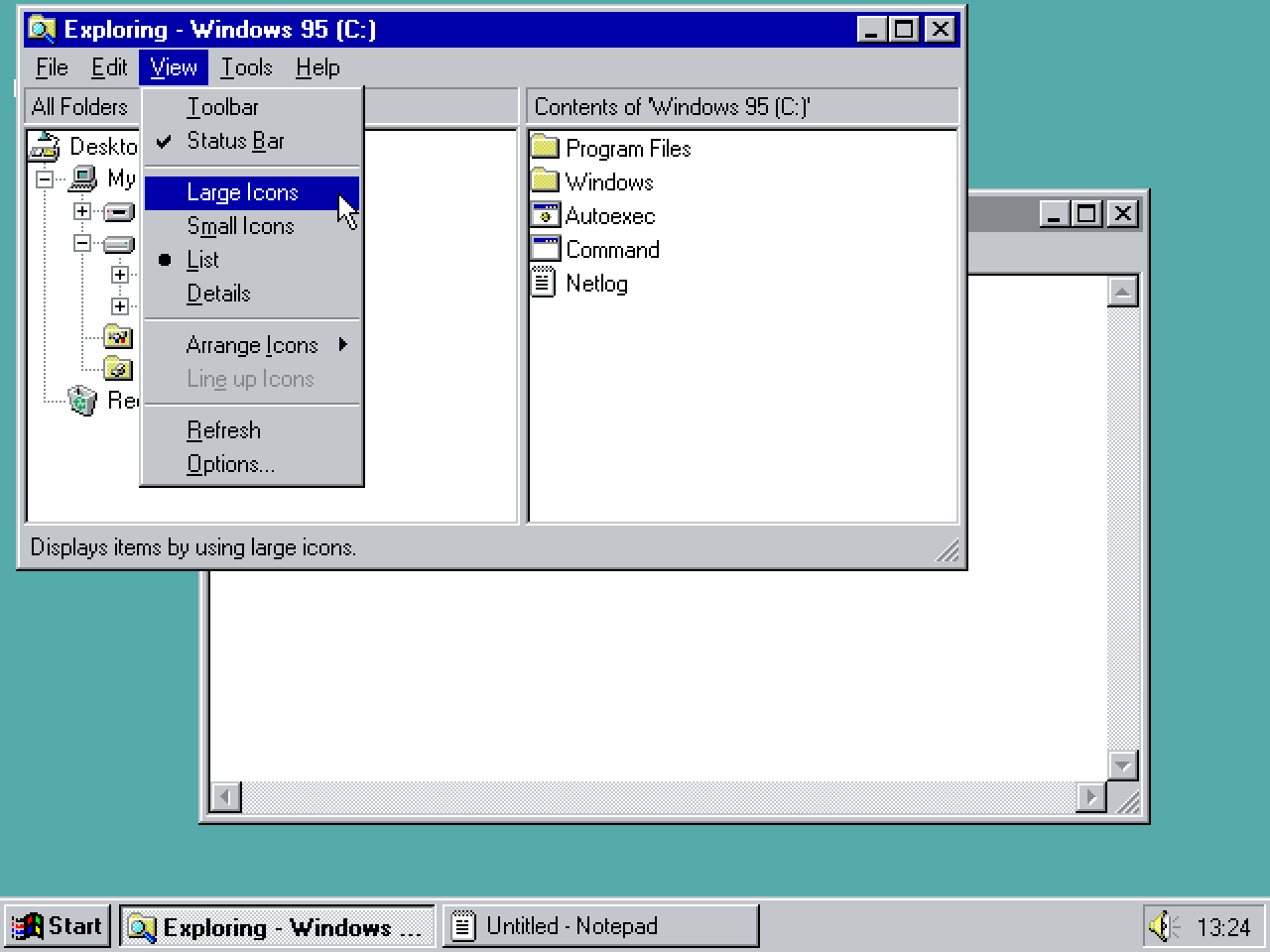Viewport: 1270px width, 952px height.
Task: Click the Command program icon
Action: 546,248
